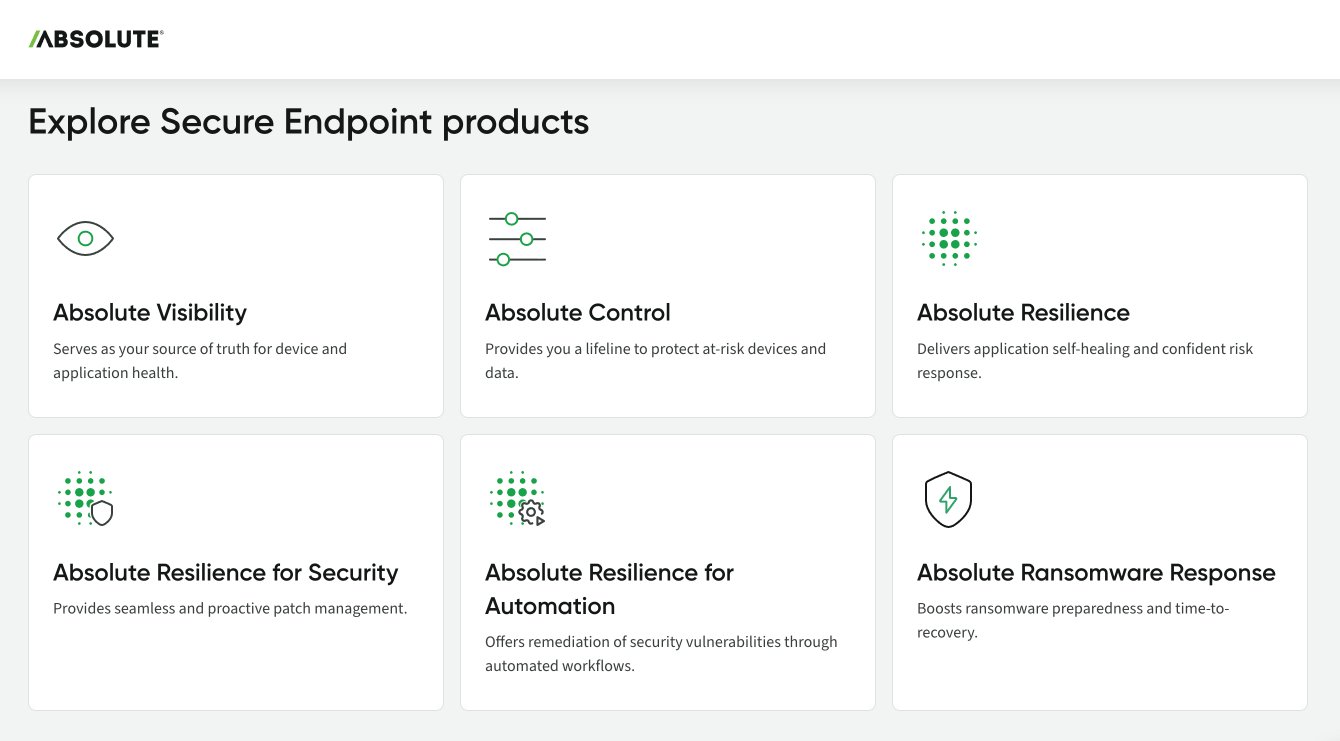Select the Absolute Resilience for Security title
Screen dimensions: 1340x741
click(x=226, y=572)
